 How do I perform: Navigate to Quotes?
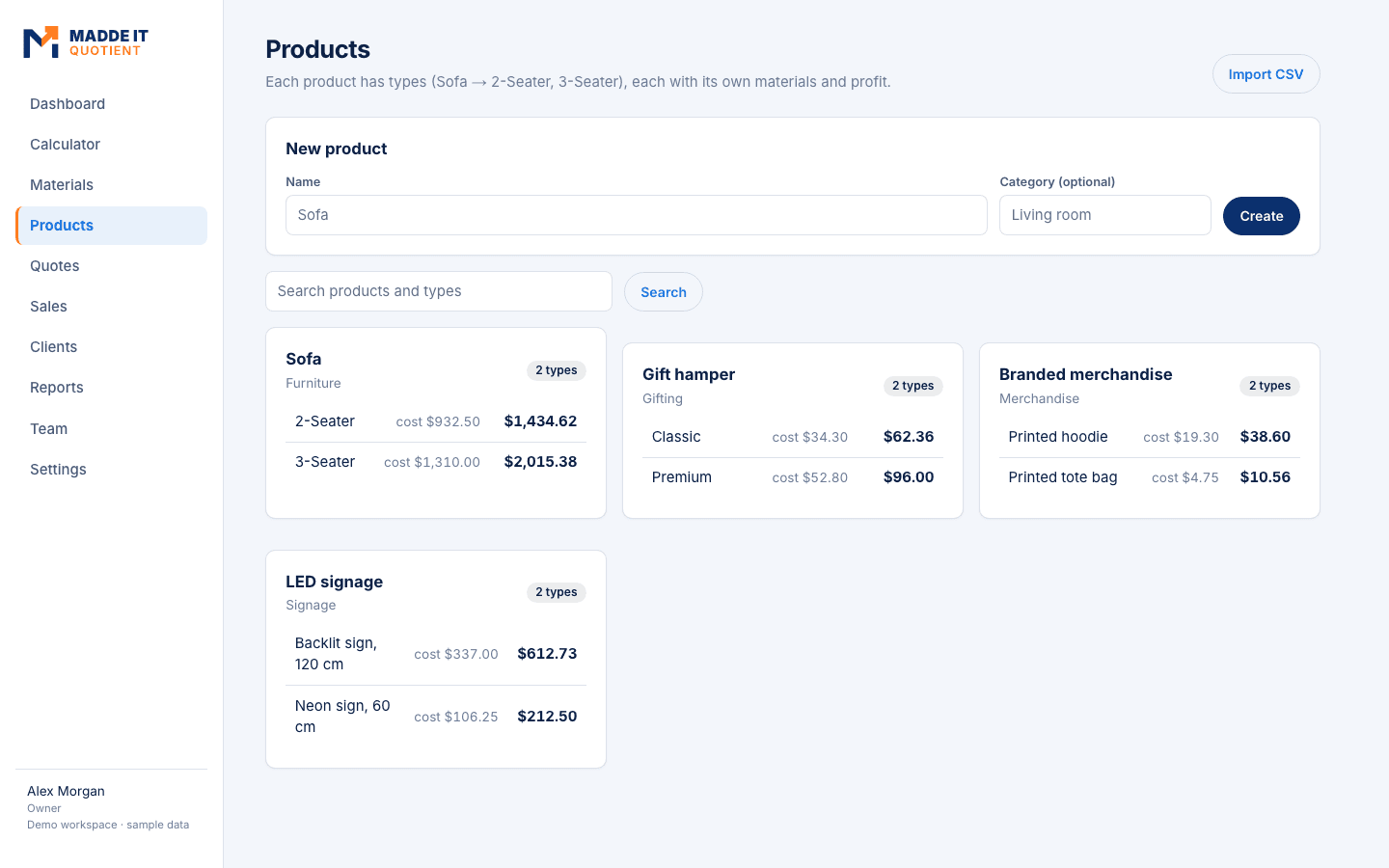click(111, 266)
